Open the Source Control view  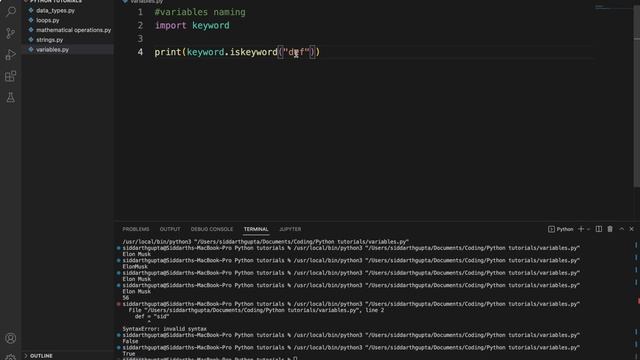pyautogui.click(x=11, y=33)
